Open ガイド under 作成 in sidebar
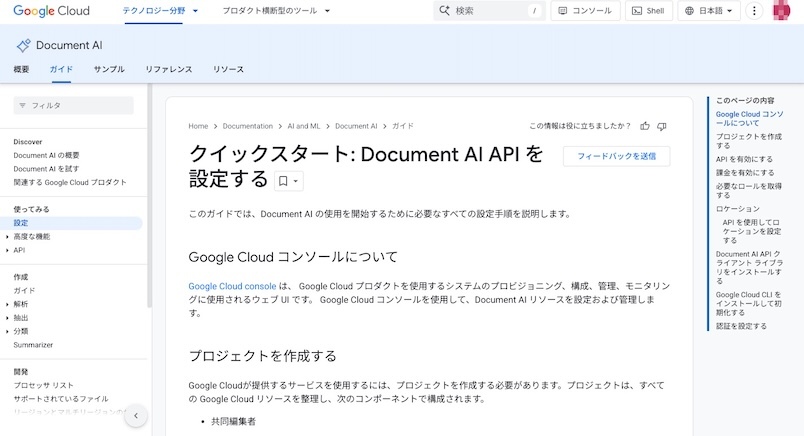 click(24, 291)
